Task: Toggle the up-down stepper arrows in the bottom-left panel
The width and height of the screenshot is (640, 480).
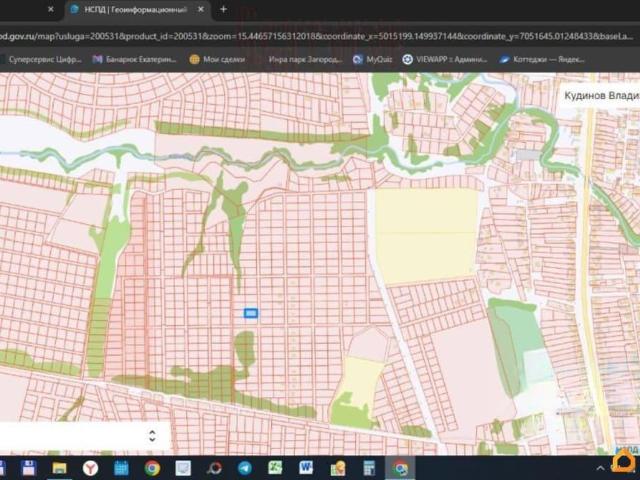Action: 152,436
